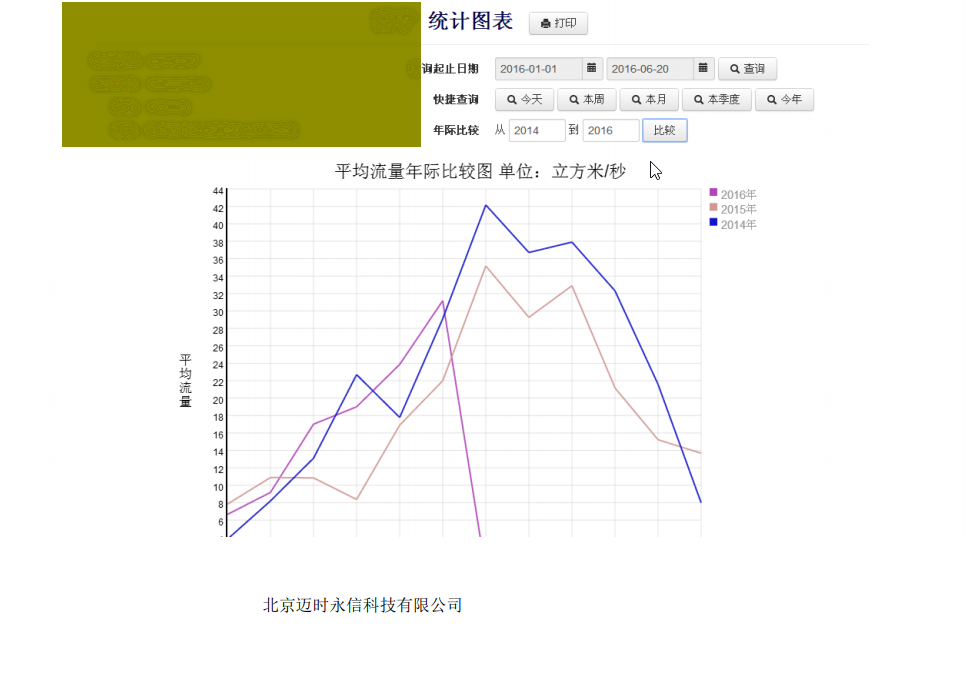Select the 本周 quick query button
Screen dimensions: 965x679
[586, 100]
